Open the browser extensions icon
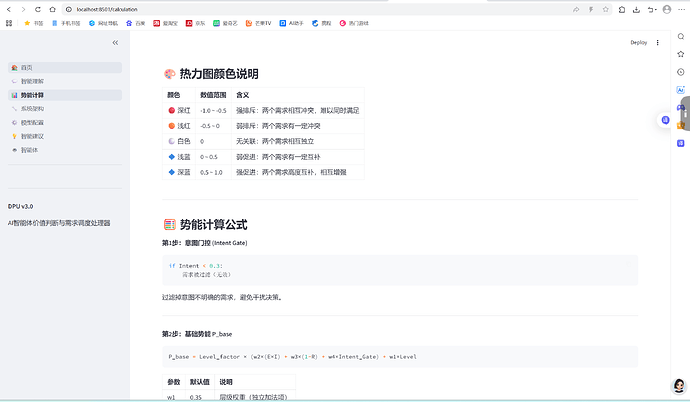Image resolution: width=690 pixels, height=402 pixels. (622, 9)
